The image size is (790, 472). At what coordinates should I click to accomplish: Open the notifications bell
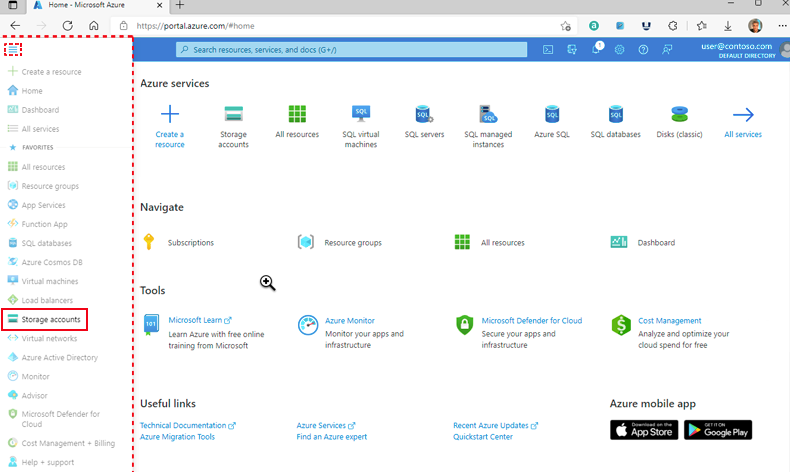[596, 49]
